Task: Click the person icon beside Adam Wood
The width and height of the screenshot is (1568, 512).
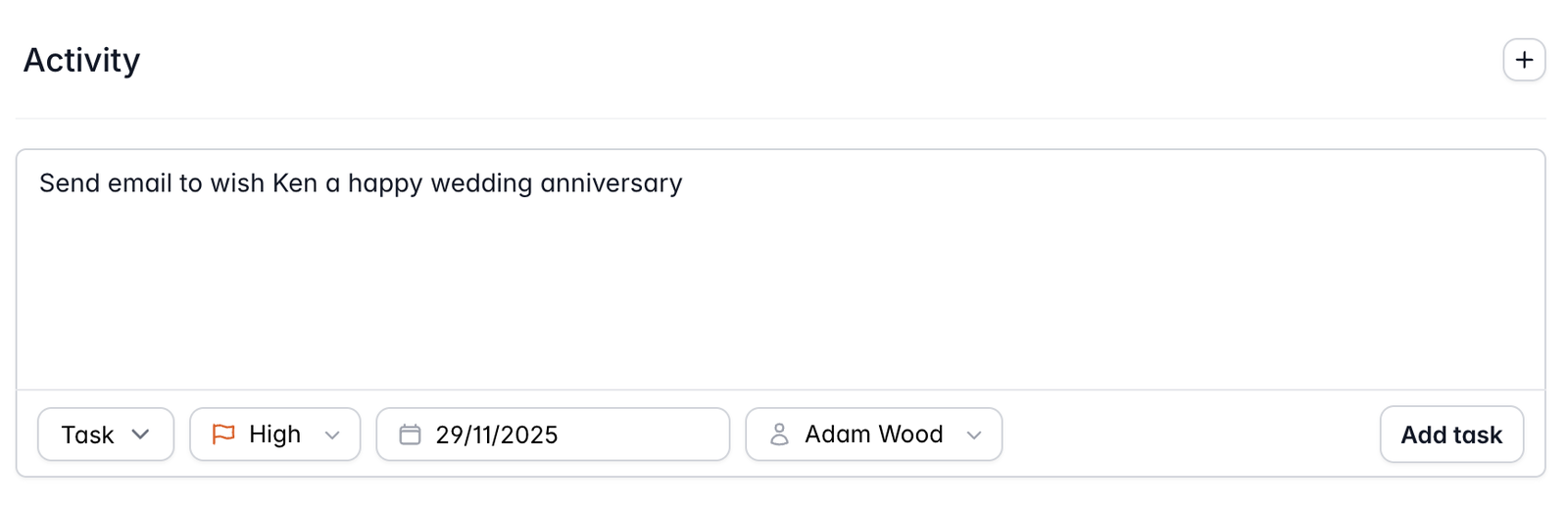Action: tap(779, 434)
